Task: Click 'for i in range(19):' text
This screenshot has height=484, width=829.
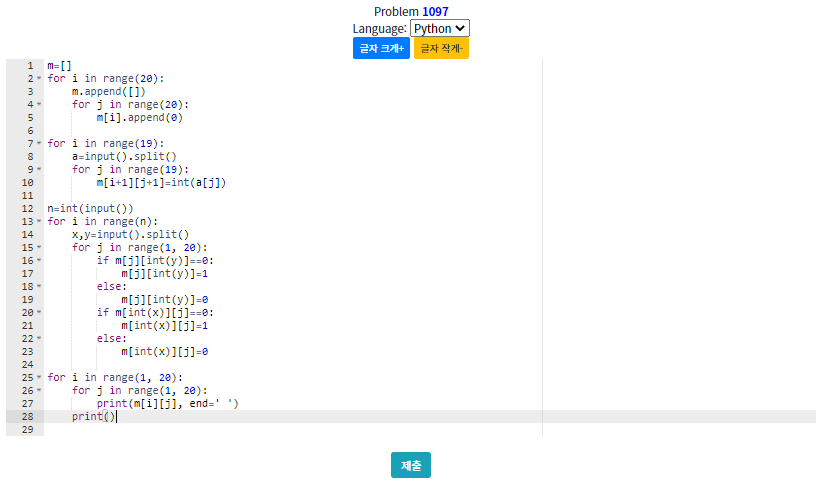Action: 106,143
